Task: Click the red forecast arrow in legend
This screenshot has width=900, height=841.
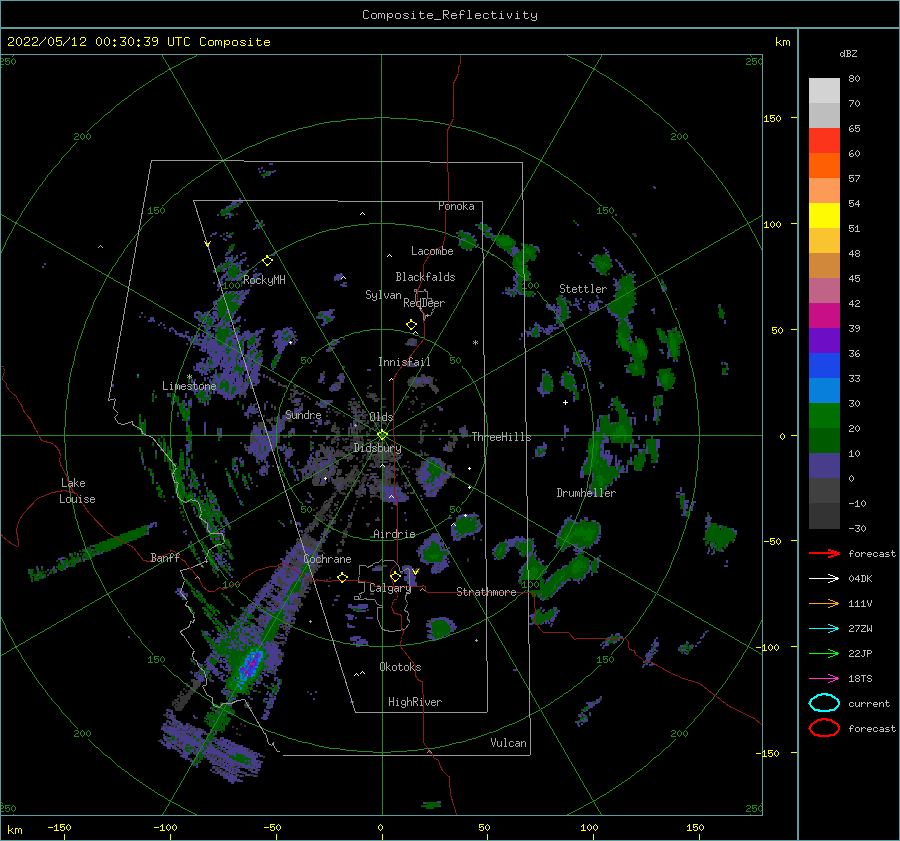Action: point(824,553)
